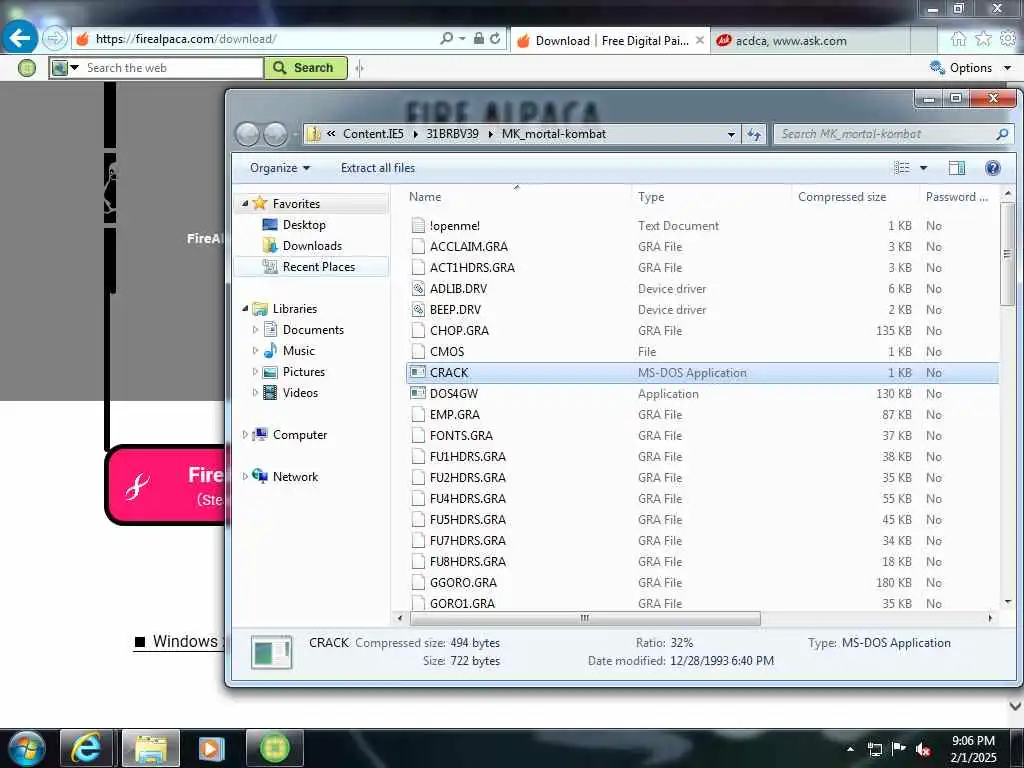Open the browser Tools gear icon
The width and height of the screenshot is (1024, 768).
(1008, 39)
